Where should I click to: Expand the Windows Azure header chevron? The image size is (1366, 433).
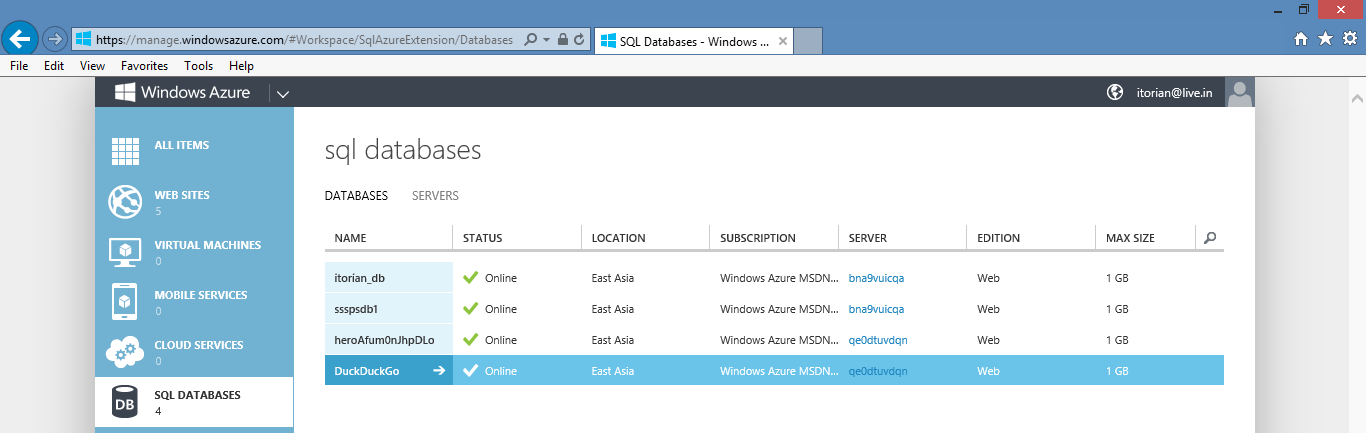(x=283, y=94)
